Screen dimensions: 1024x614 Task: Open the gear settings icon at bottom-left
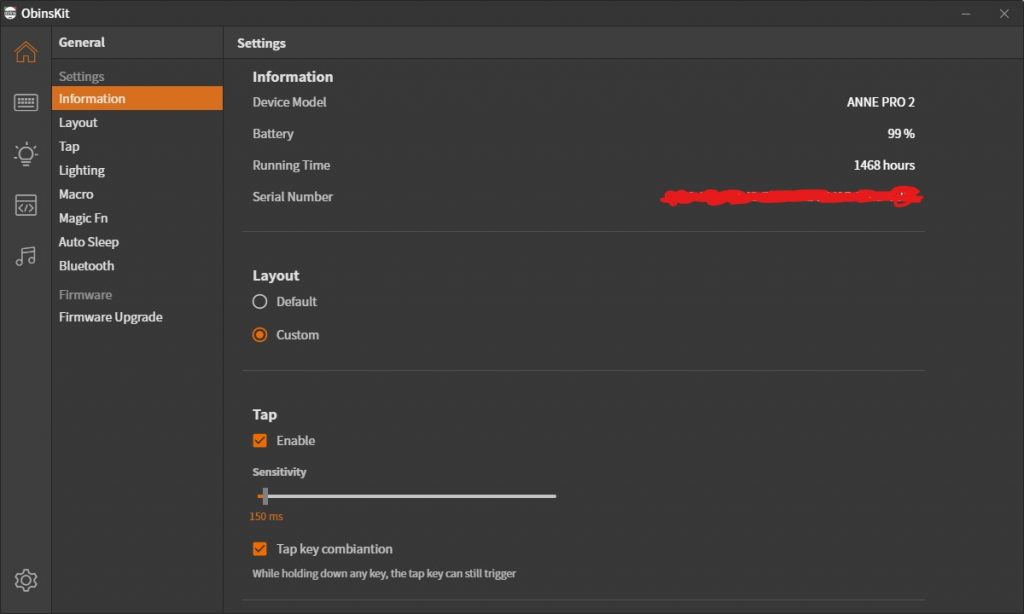tap(26, 580)
